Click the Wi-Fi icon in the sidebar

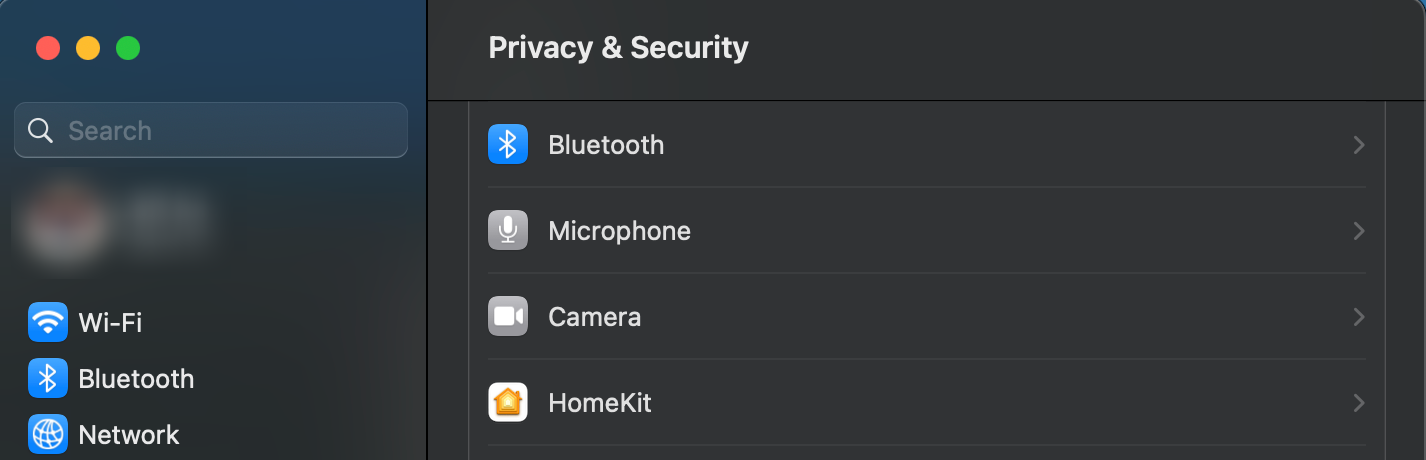tap(48, 322)
